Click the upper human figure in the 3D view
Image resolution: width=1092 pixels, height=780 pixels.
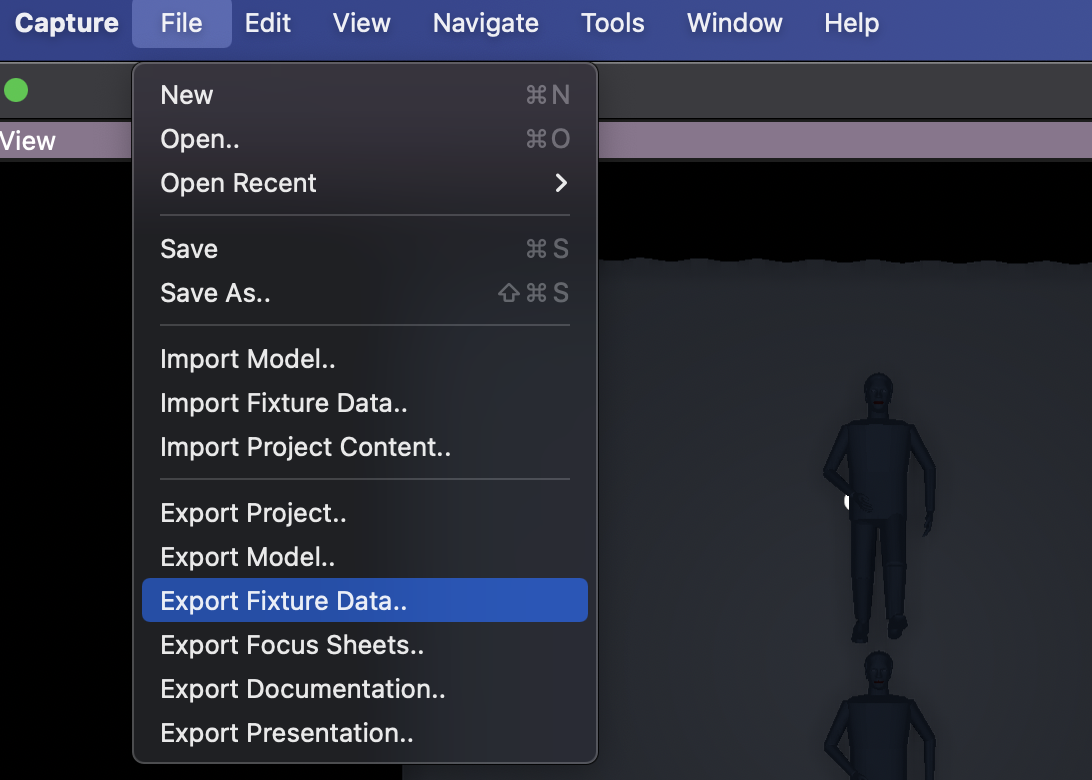[879, 506]
